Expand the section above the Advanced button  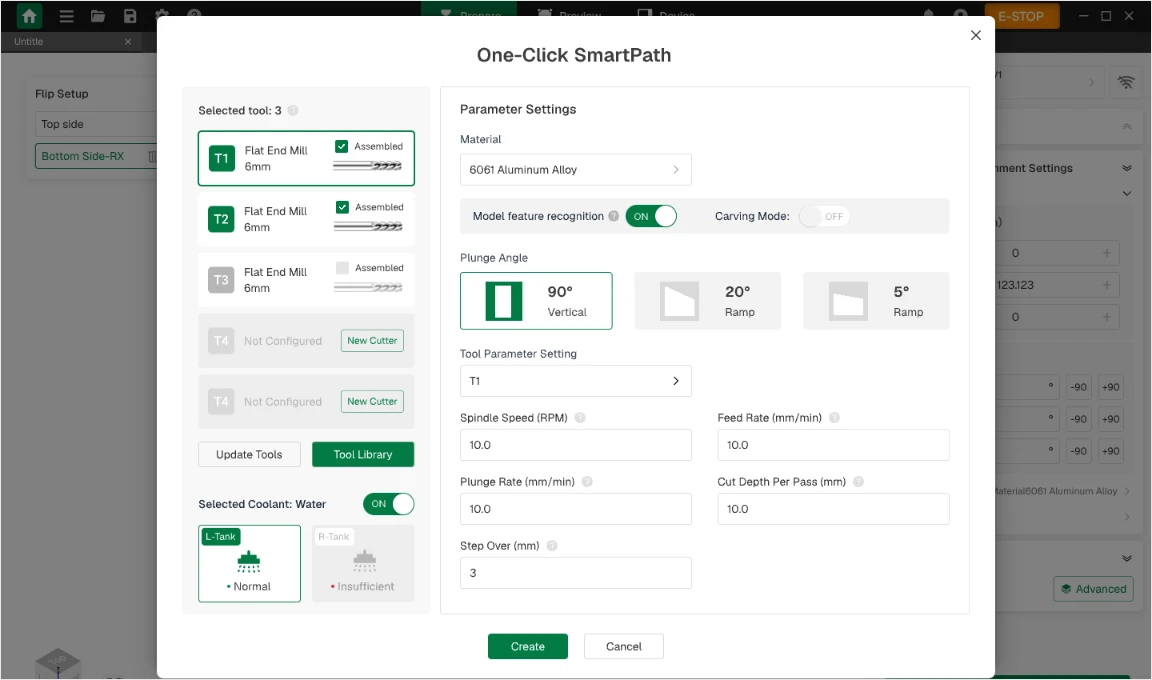[x=1126, y=558]
